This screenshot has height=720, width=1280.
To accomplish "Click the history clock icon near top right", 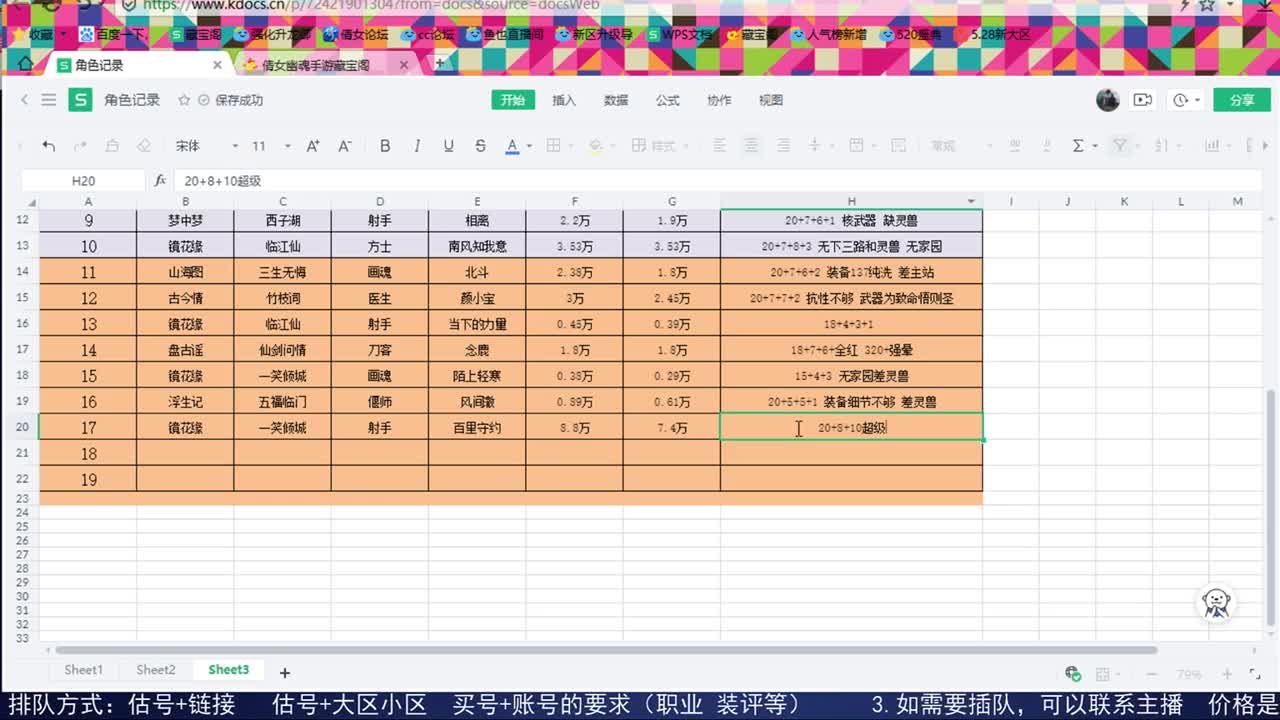I will click(x=1181, y=100).
